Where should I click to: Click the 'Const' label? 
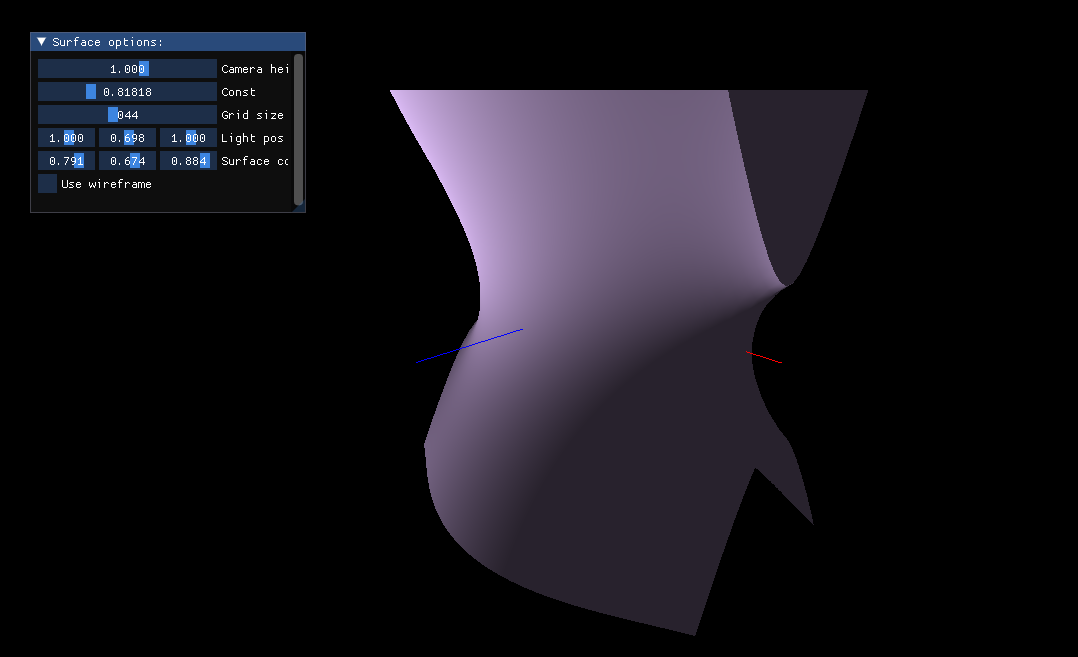tap(239, 92)
